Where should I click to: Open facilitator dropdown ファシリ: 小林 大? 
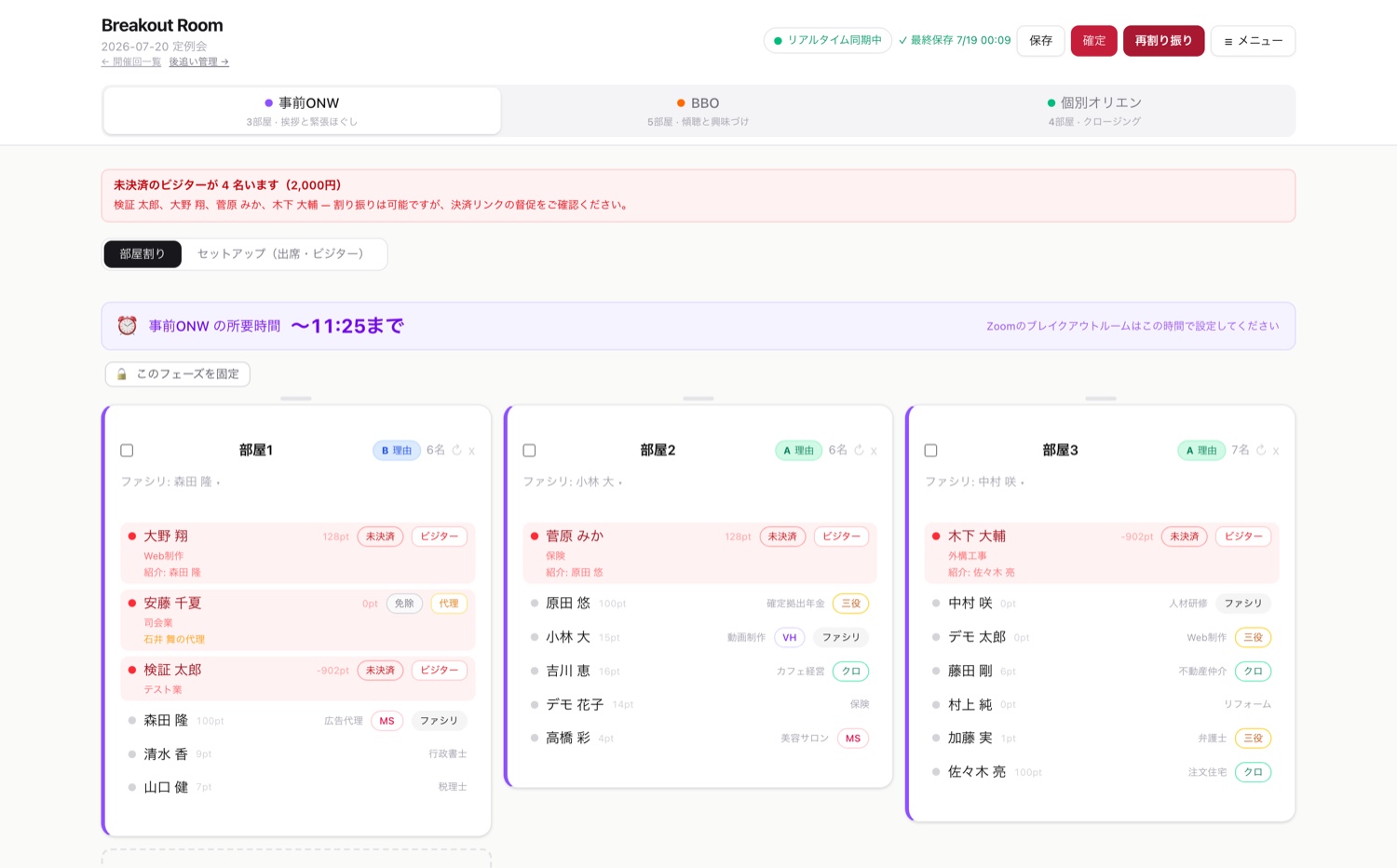click(573, 481)
